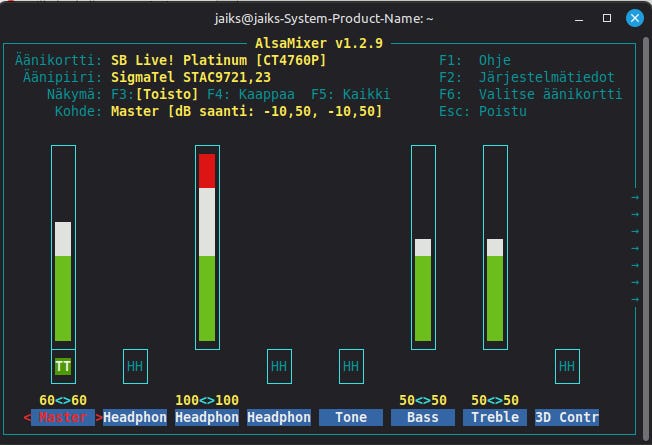This screenshot has height=445, width=652.
Task: Select the Bass channel label
Action: 423,417
